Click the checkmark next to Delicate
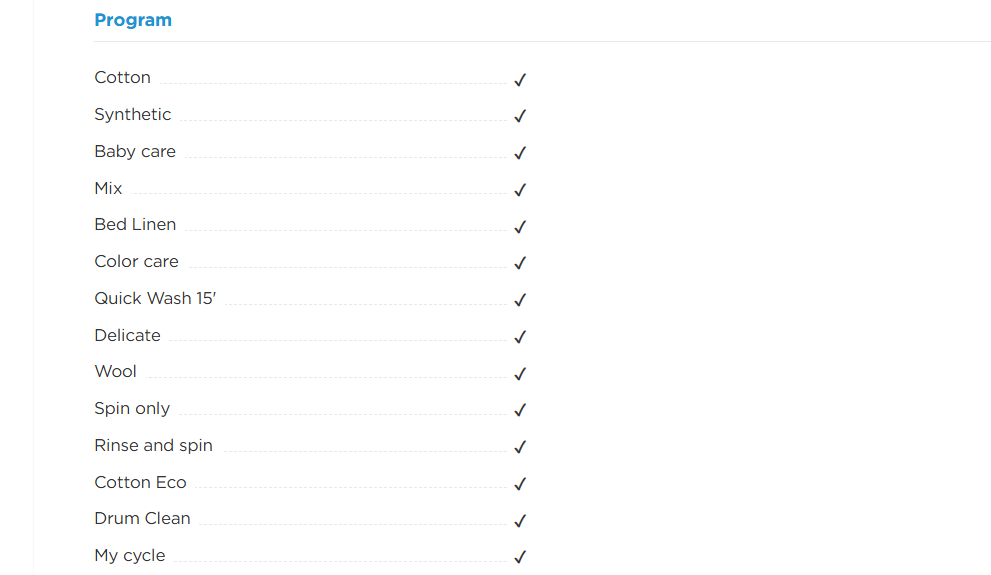The width and height of the screenshot is (991, 575). pyautogui.click(x=520, y=337)
